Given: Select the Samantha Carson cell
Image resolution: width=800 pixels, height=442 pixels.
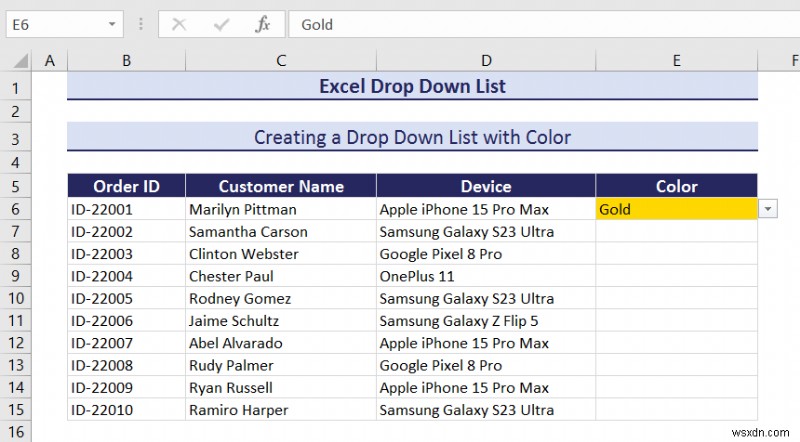Looking at the screenshot, I should (281, 232).
